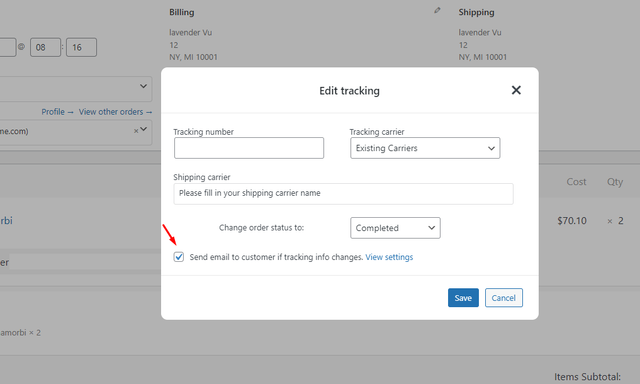The image size is (640, 384).
Task: Open the Change order status dropdown
Action: (x=395, y=228)
